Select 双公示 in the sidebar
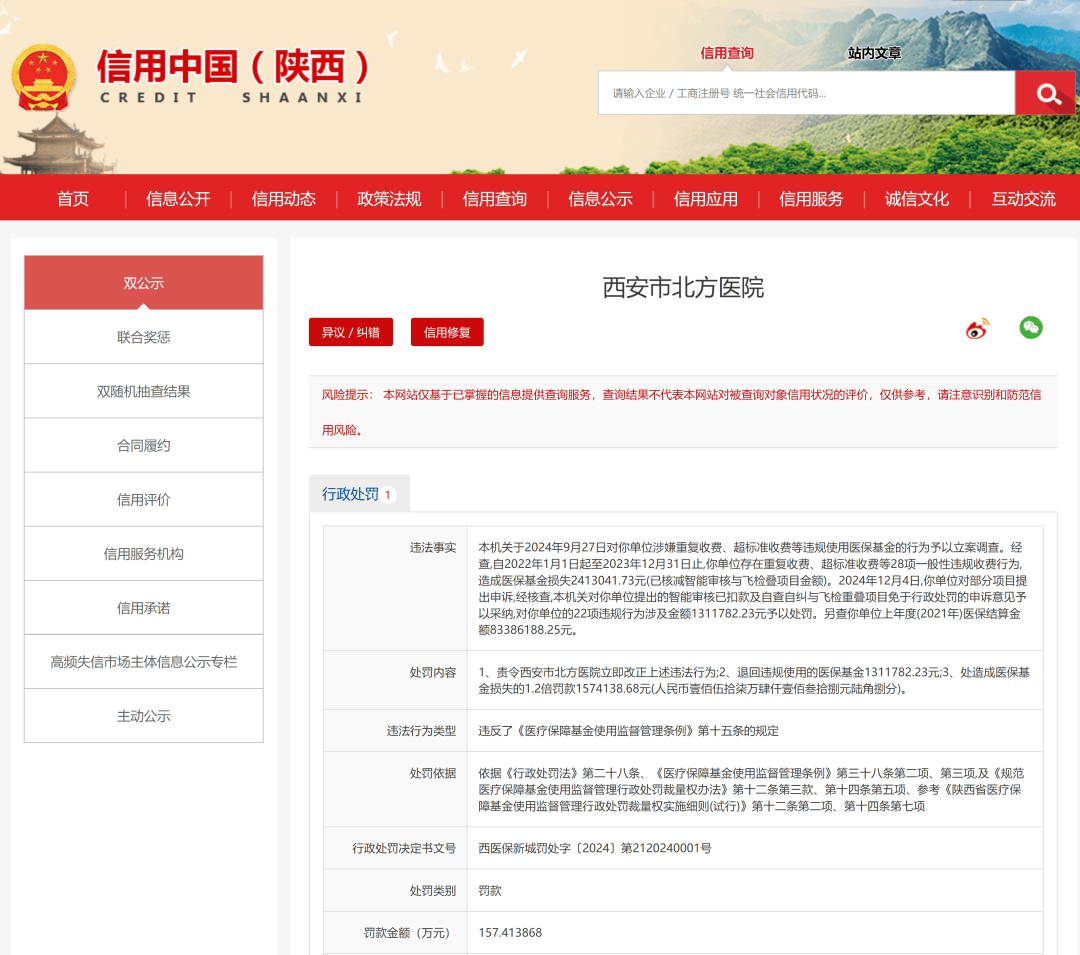 click(143, 283)
